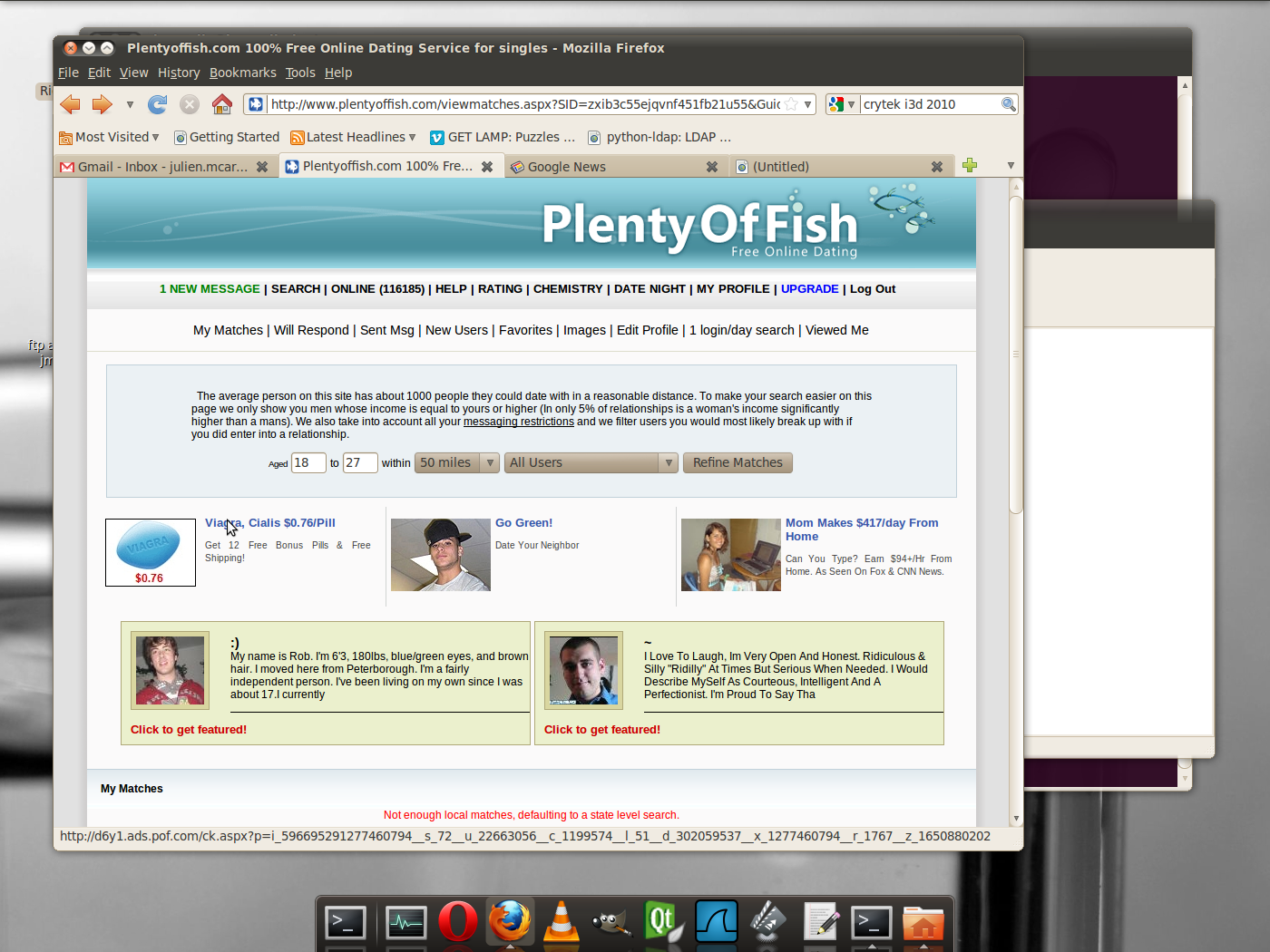Launch GIMP from the dock

(611, 923)
